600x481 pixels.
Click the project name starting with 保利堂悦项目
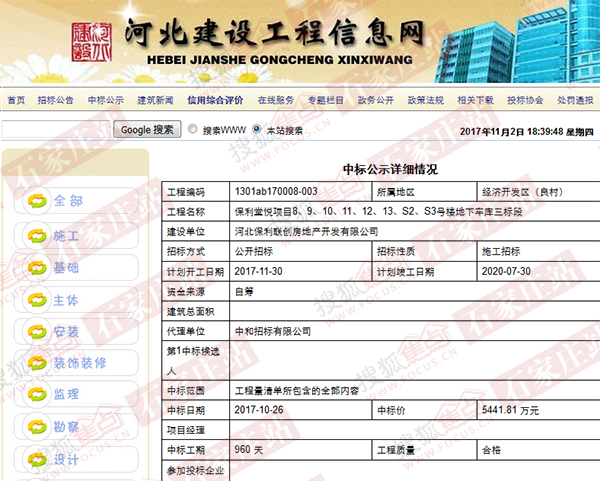378,212
